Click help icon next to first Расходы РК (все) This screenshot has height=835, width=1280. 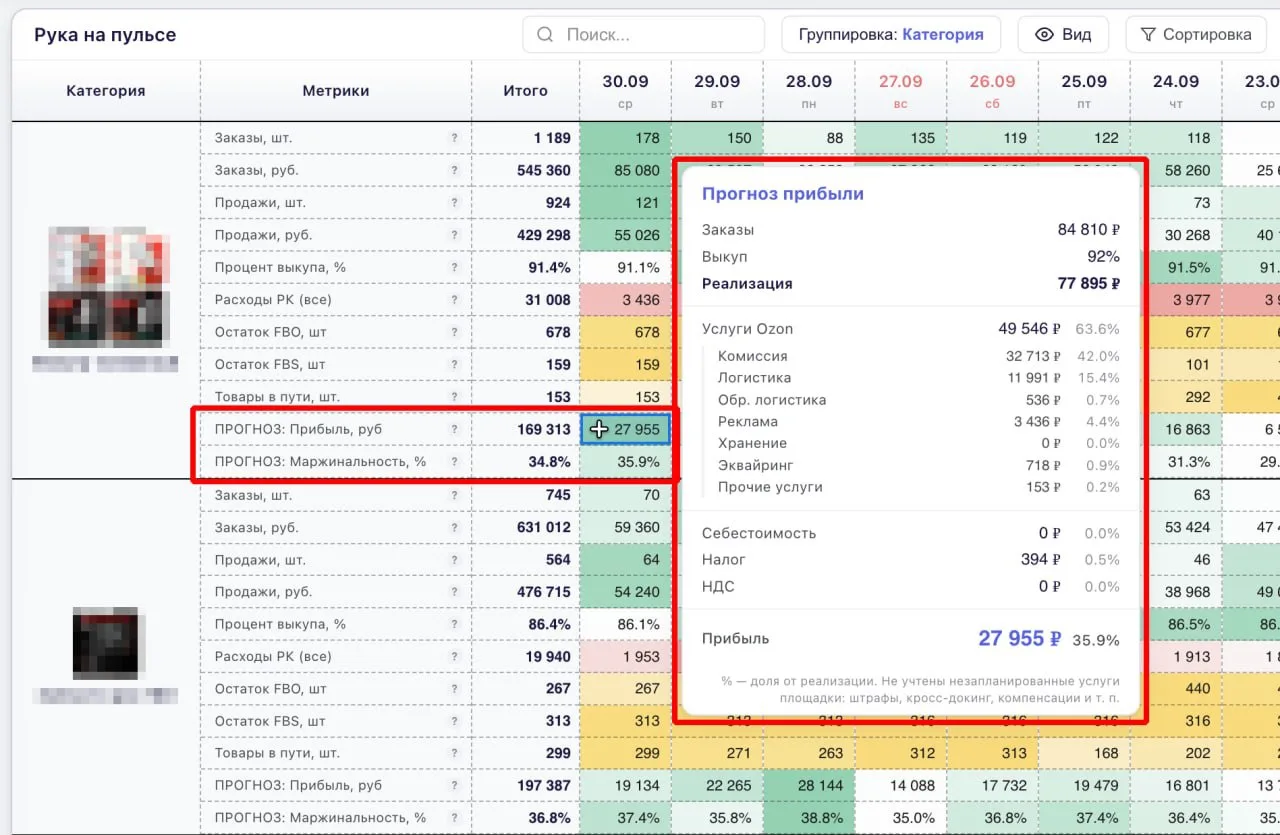(454, 300)
